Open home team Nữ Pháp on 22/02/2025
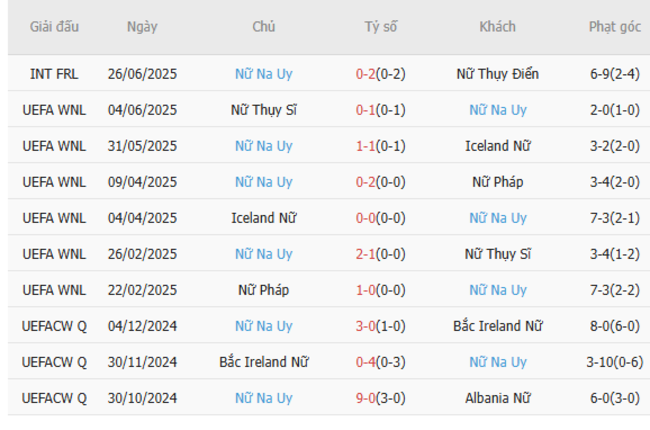The width and height of the screenshot is (650, 430). pos(263,290)
